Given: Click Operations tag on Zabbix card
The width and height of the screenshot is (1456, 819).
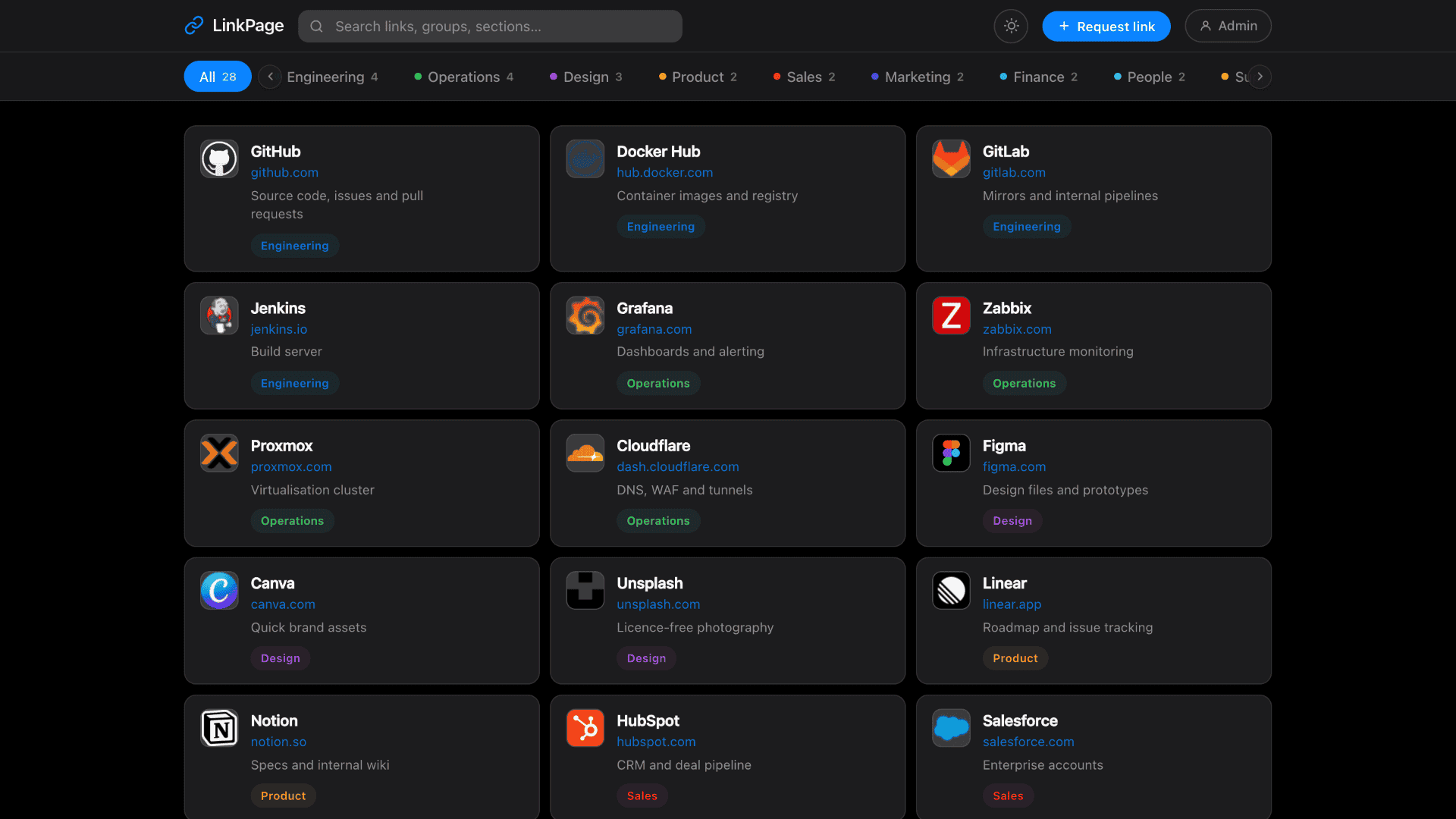Looking at the screenshot, I should [1024, 384].
